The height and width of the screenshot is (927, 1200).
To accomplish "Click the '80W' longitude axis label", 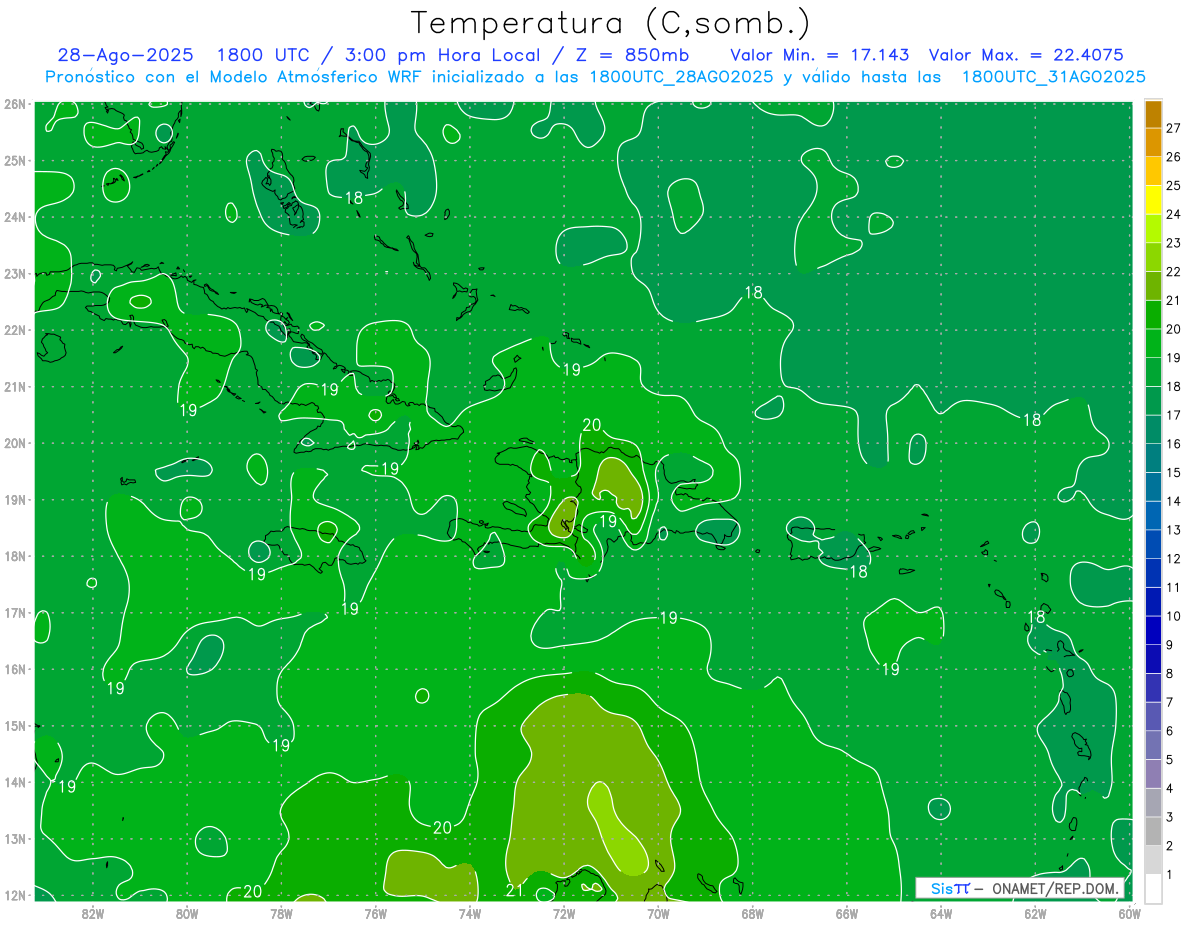I will [x=187, y=912].
